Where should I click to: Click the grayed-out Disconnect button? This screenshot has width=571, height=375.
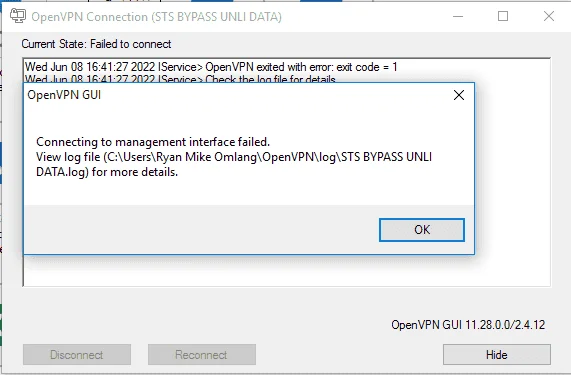pos(77,355)
